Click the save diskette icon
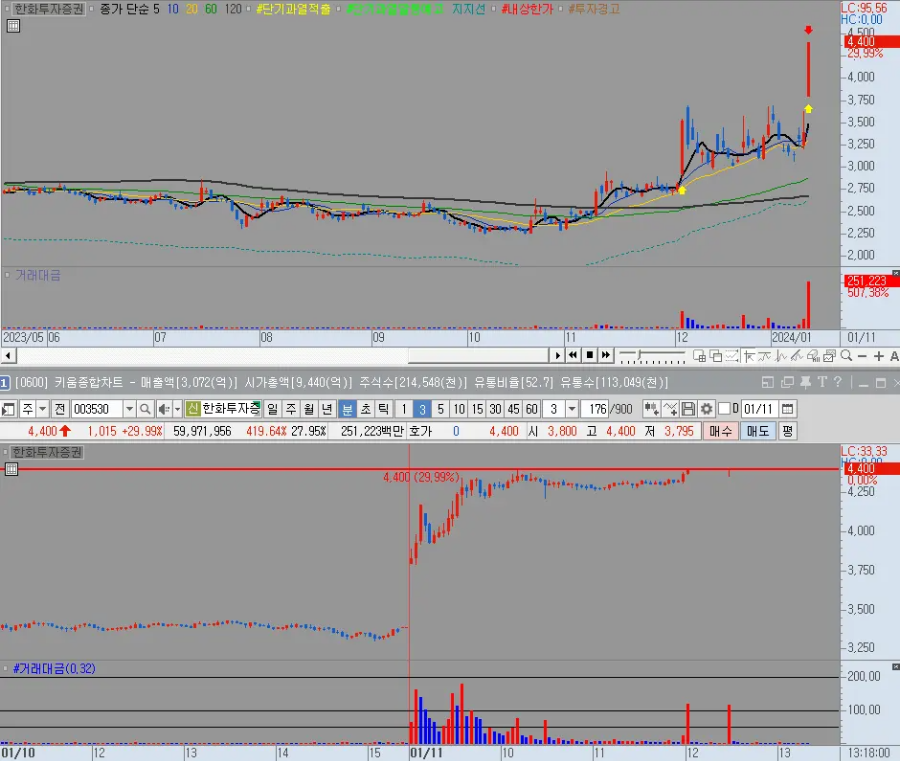900x761 pixels. point(688,409)
